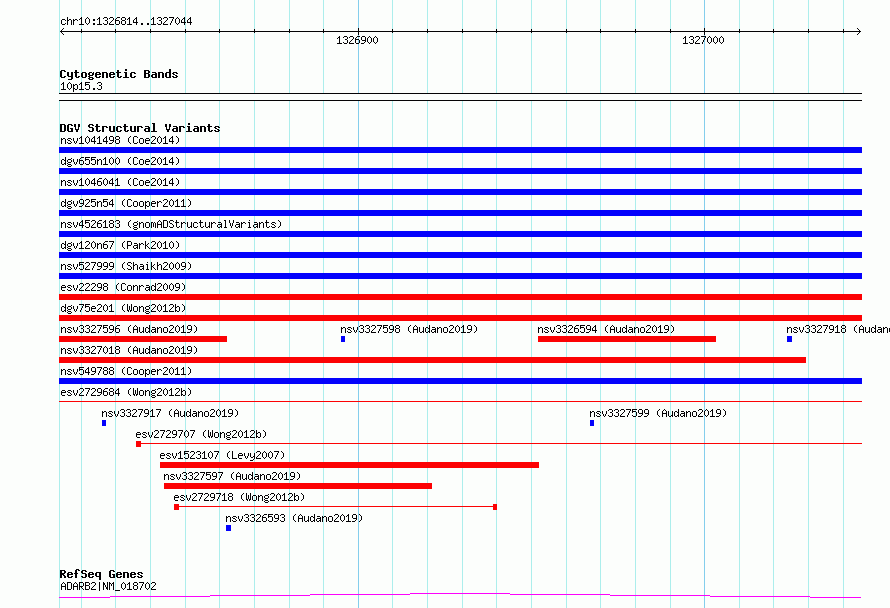This screenshot has height=608, width=890.
Task: Select esv1523107 (Levy2007) label
Action: (x=222, y=455)
